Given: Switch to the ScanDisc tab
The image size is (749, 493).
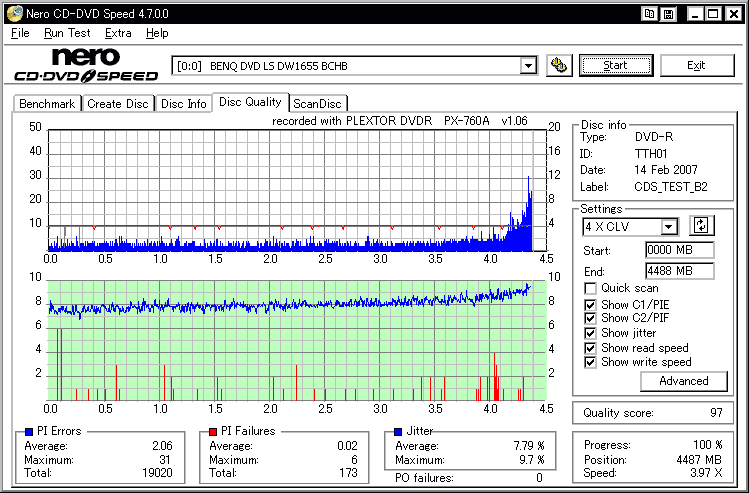Looking at the screenshot, I should pos(318,104).
